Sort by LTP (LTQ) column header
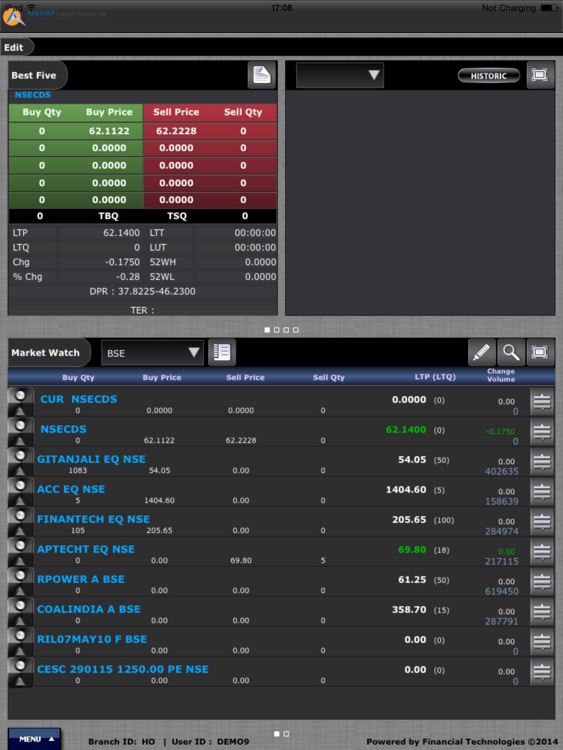563x750 pixels. click(435, 377)
